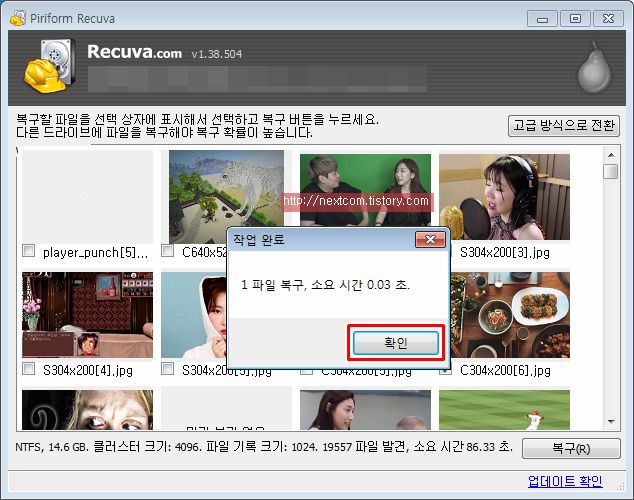
Task: Click the S304x200[4].jpg file name
Action: tap(88, 370)
